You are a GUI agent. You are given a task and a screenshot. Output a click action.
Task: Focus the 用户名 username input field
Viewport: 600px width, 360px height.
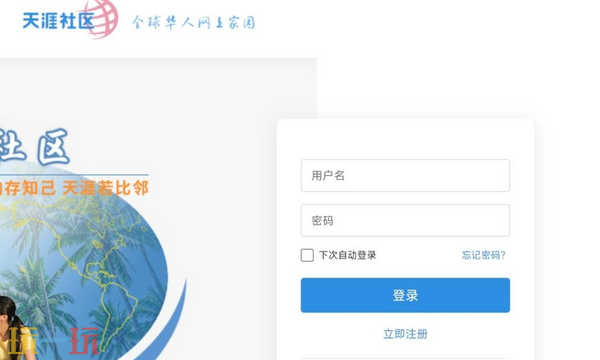[405, 176]
